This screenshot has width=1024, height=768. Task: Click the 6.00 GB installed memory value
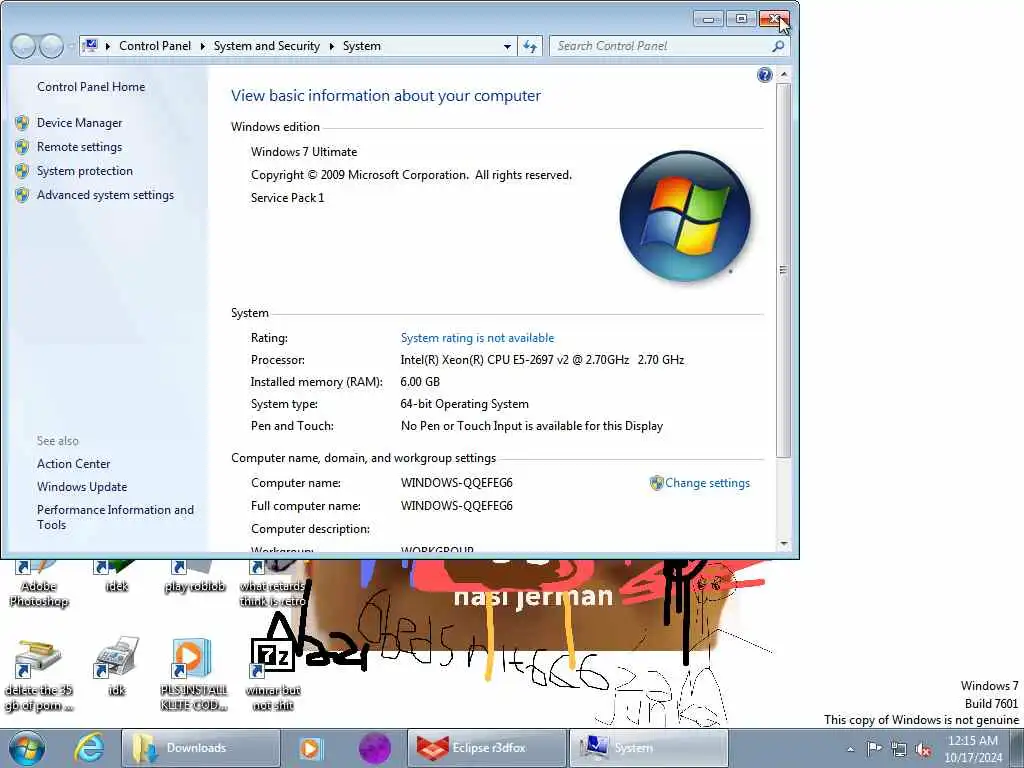tap(420, 382)
